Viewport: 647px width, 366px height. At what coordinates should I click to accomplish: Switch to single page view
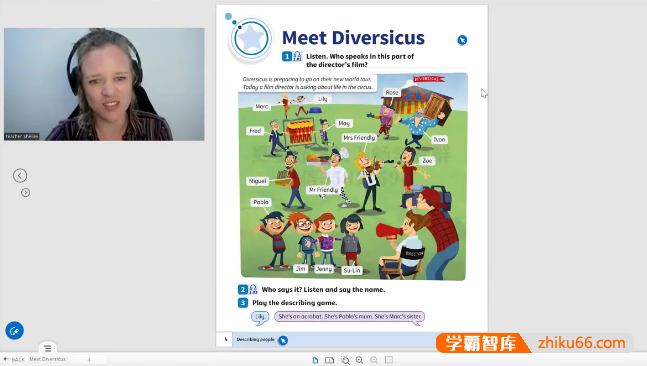[x=315, y=360]
